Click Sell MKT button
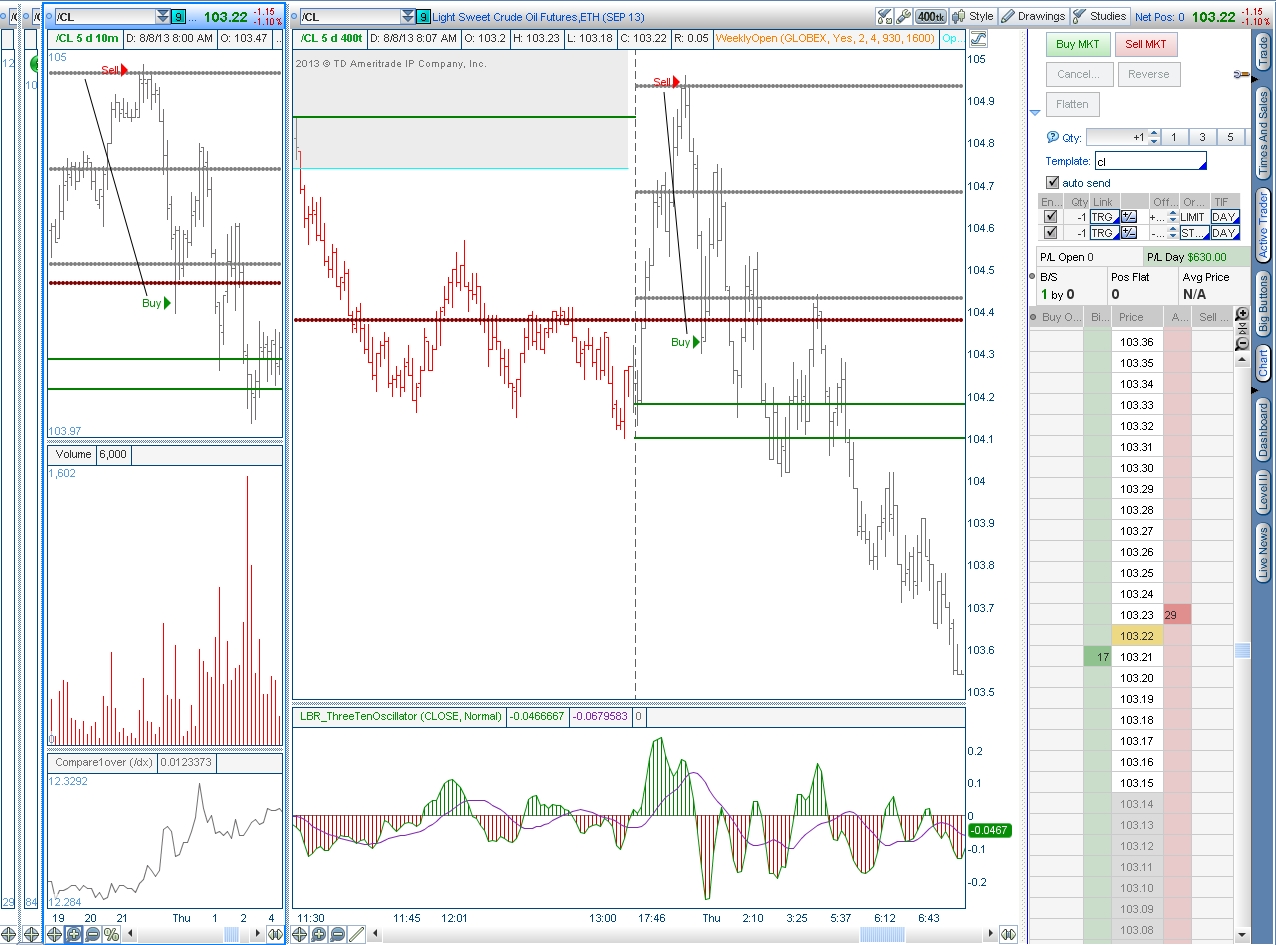 [x=1147, y=44]
